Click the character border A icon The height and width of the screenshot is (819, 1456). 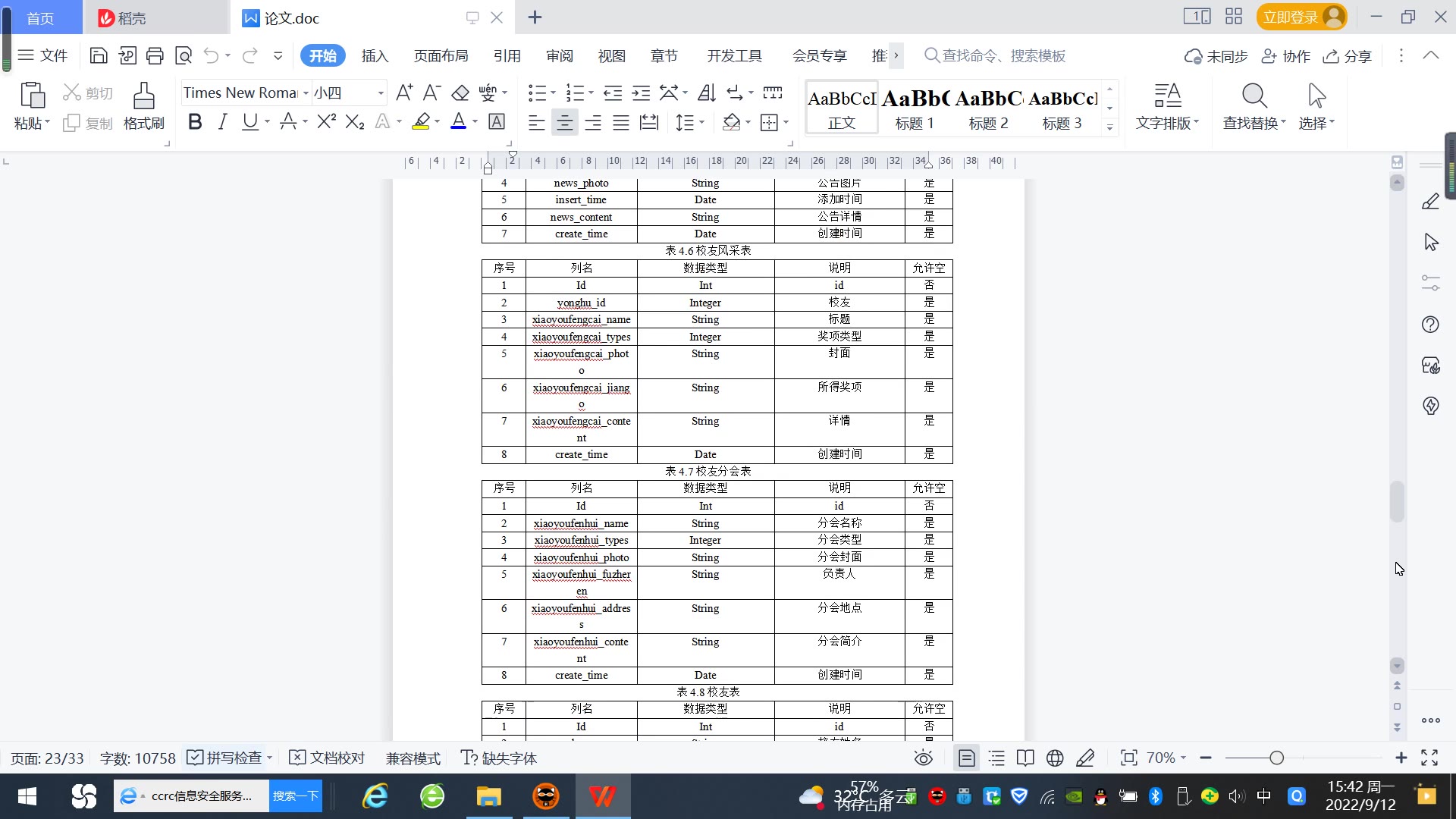point(497,121)
